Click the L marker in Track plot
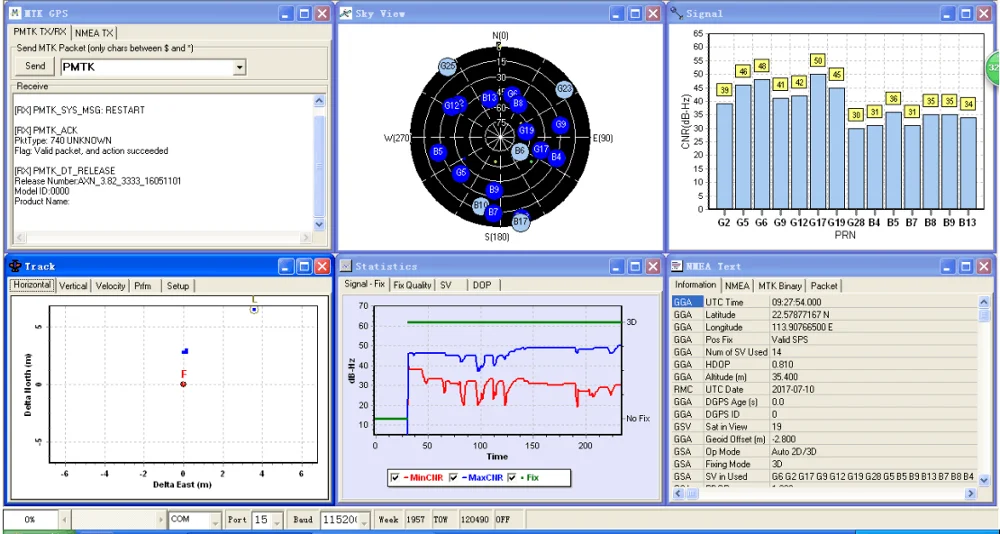 click(x=254, y=309)
